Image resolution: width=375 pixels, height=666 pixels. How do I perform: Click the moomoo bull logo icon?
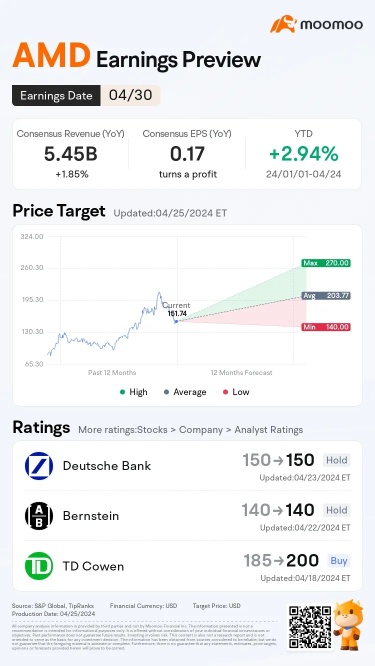(284, 24)
